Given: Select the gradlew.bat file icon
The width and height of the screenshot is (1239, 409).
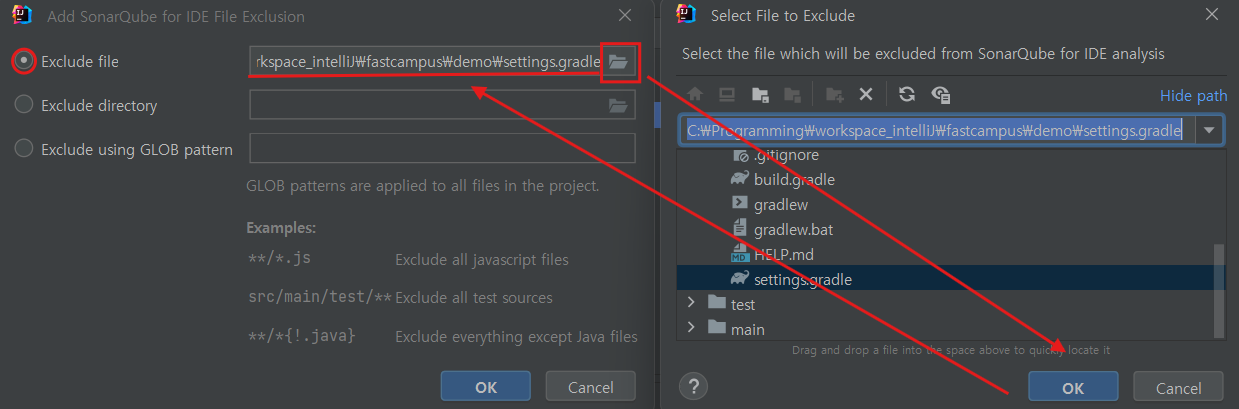Looking at the screenshot, I should click(740, 229).
